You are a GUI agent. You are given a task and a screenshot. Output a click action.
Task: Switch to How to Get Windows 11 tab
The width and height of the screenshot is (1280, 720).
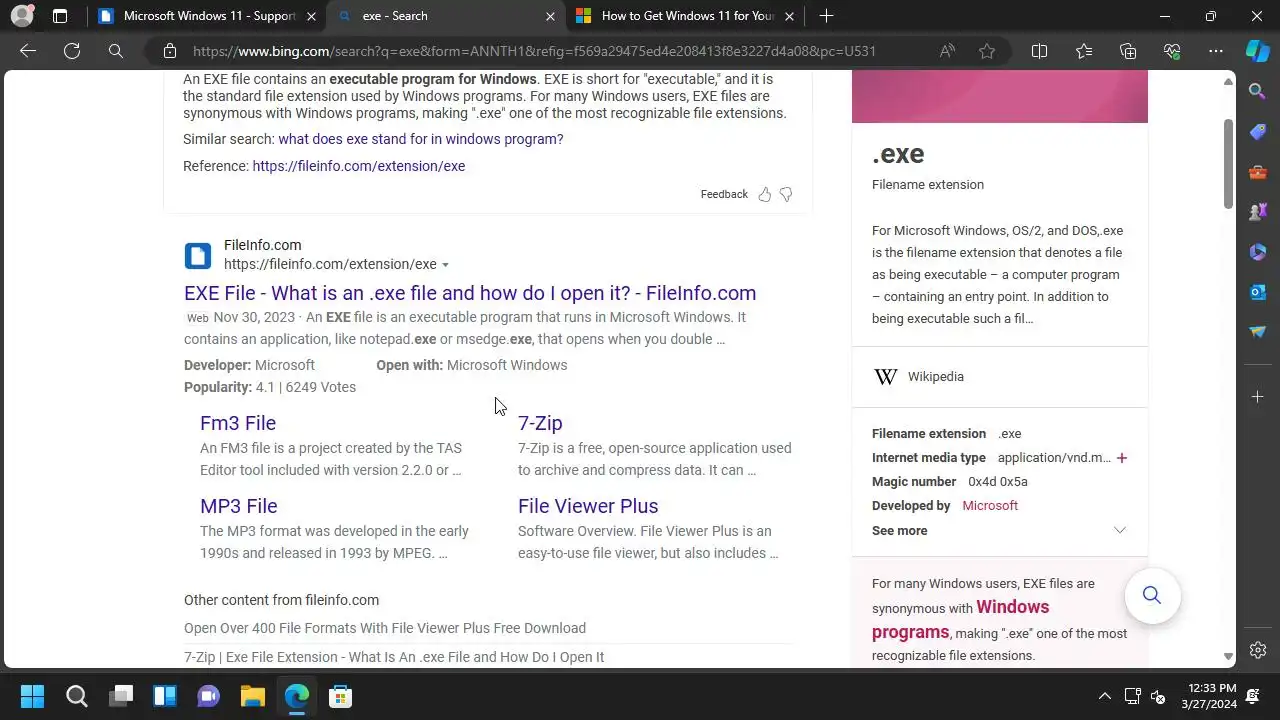pyautogui.click(x=686, y=16)
